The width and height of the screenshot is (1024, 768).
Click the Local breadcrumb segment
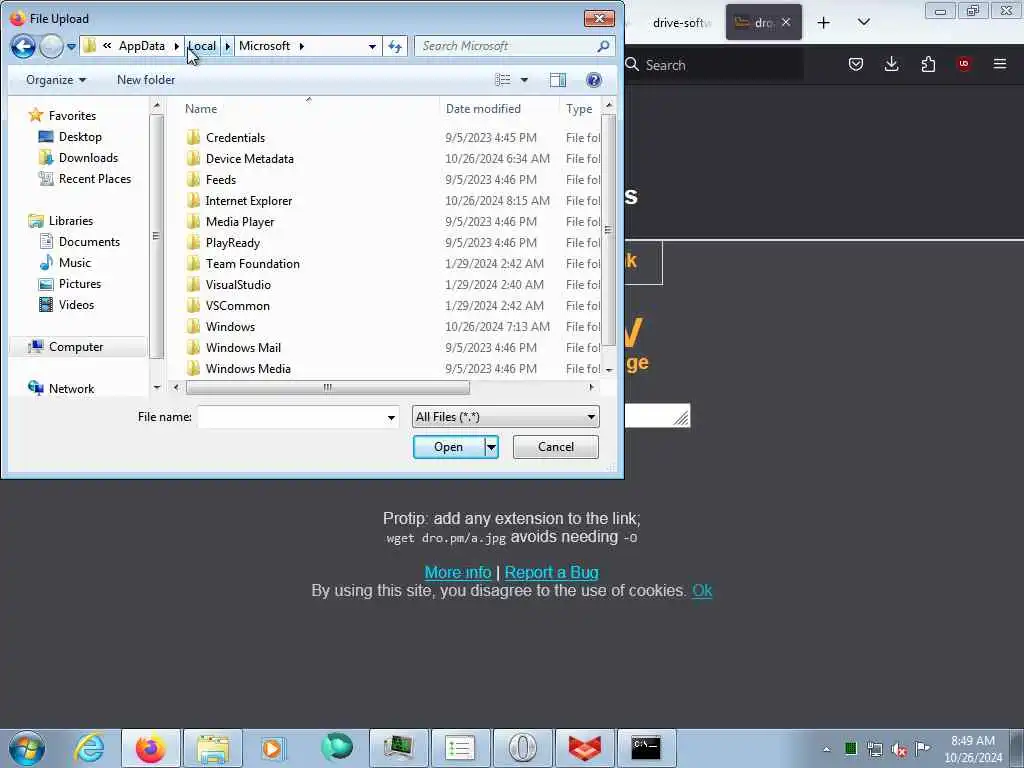point(202,46)
